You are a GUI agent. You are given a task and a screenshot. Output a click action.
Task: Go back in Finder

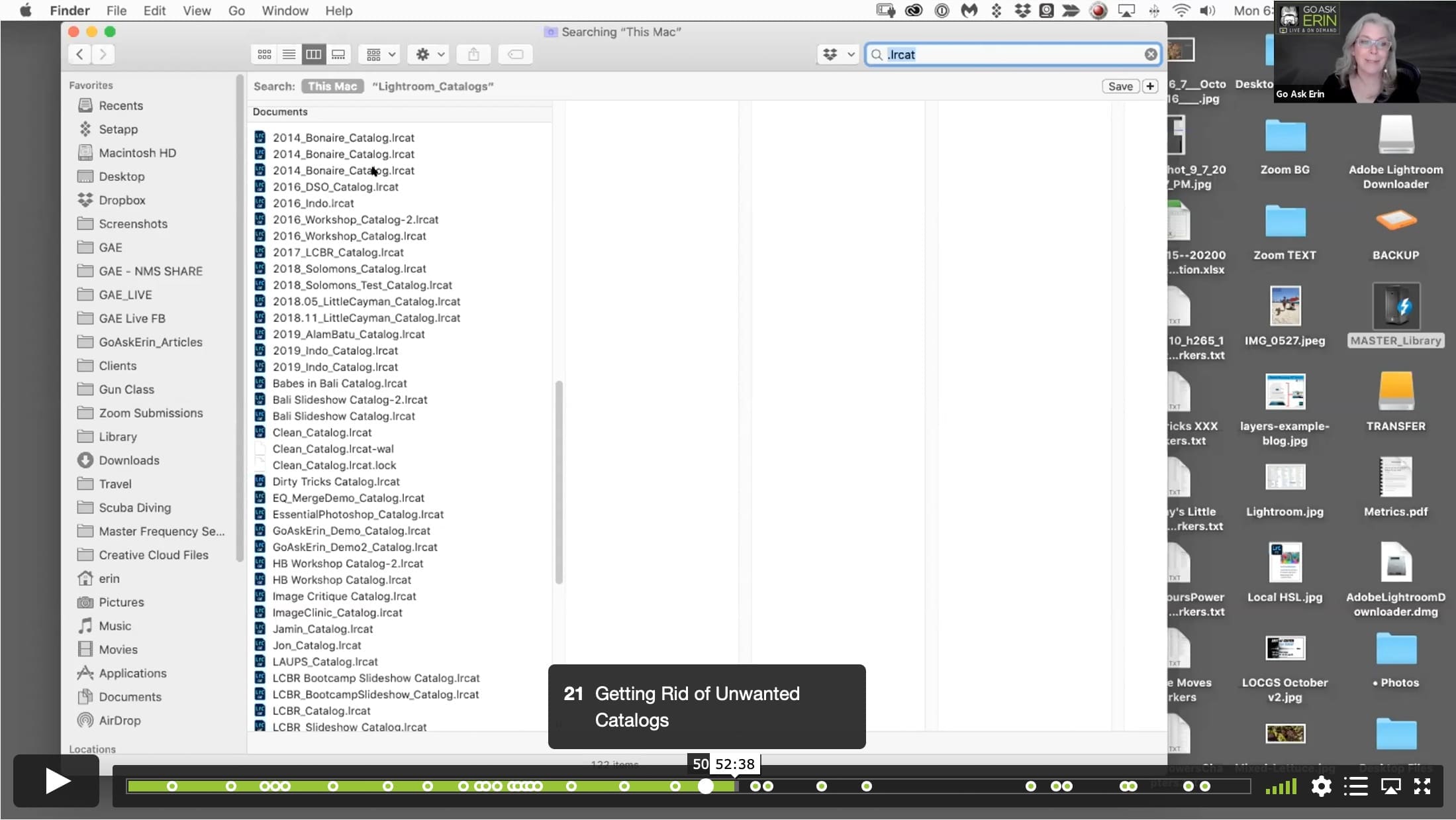(x=79, y=54)
